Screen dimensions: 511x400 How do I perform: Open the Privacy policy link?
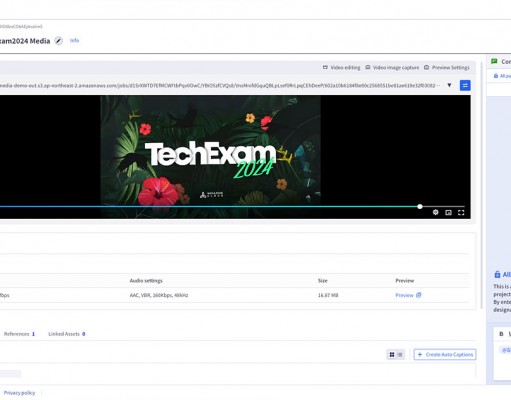point(19,393)
